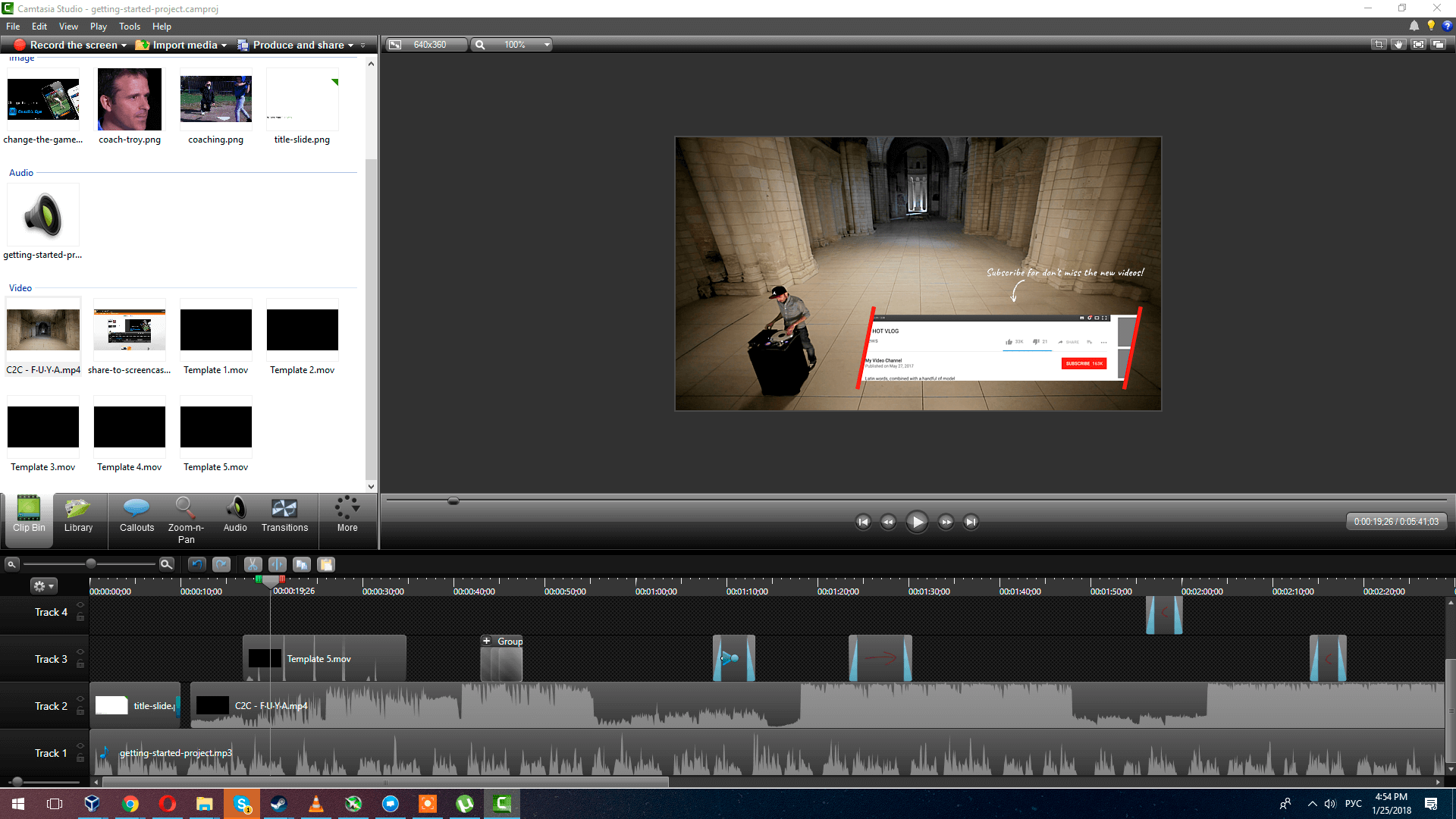Viewport: 1456px width, 819px height.
Task: Toggle Track 4 visibility eye
Action: 80,605
